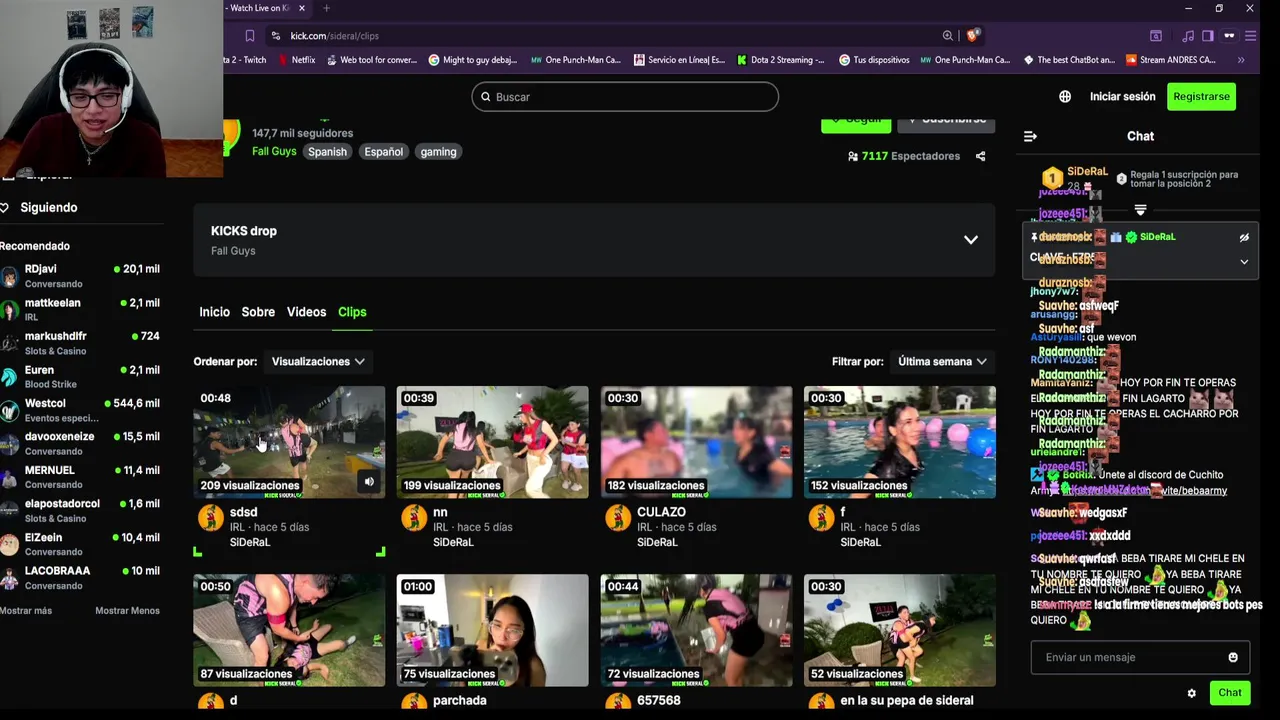
Task: Expand leaderboard arrow under SiDeRaL gifter
Action: click(1140, 210)
